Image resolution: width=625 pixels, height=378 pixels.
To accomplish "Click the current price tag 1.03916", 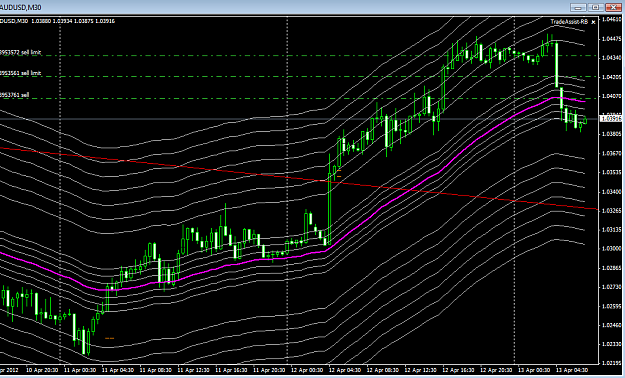I will pyautogui.click(x=611, y=118).
